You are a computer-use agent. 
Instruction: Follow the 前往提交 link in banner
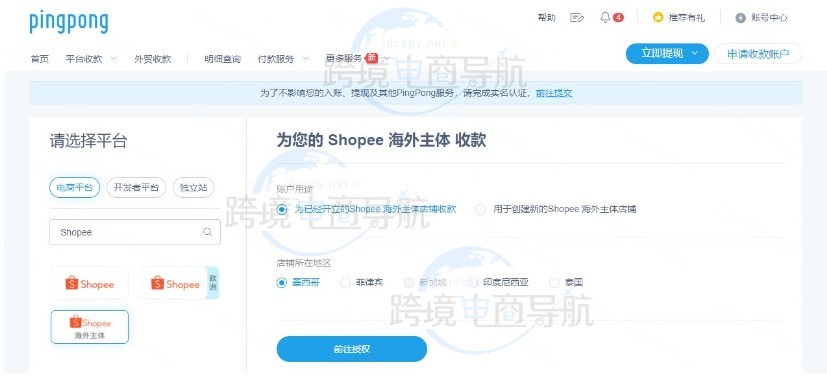coord(554,93)
